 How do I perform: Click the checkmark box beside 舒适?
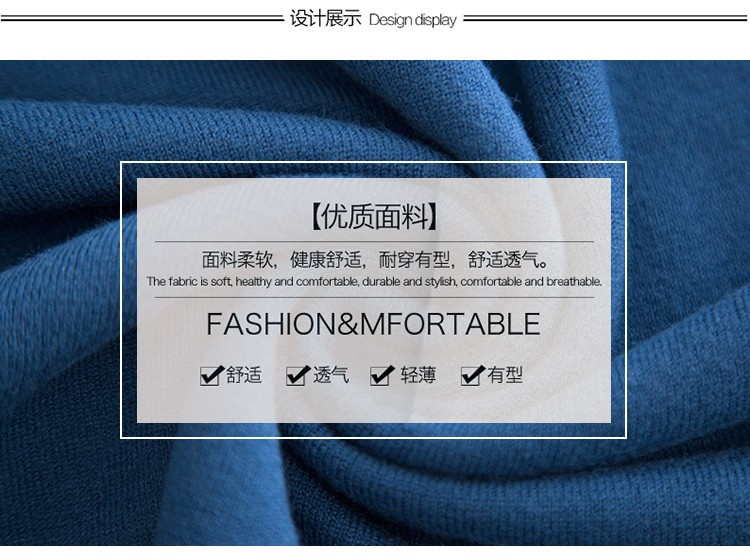pyautogui.click(x=212, y=375)
